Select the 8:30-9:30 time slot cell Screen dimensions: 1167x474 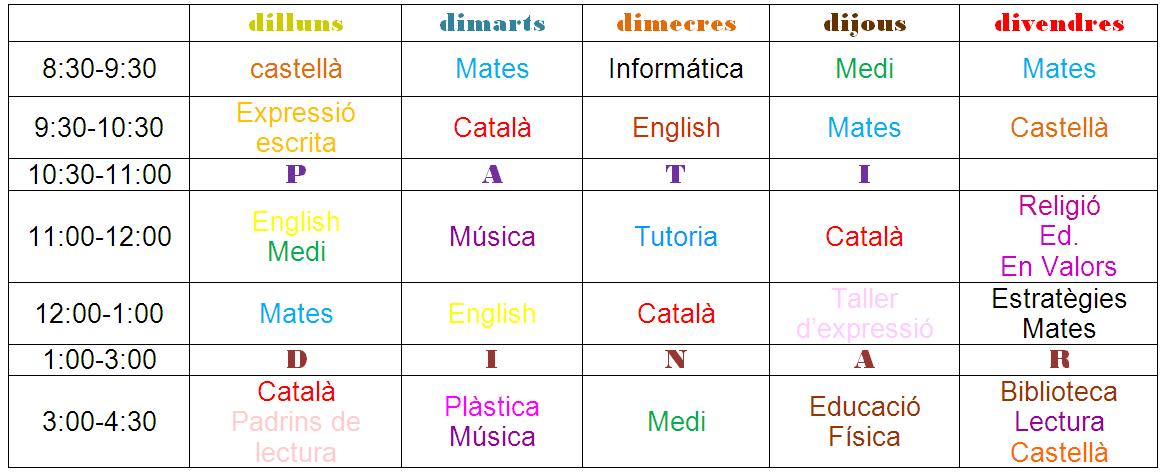99,69
